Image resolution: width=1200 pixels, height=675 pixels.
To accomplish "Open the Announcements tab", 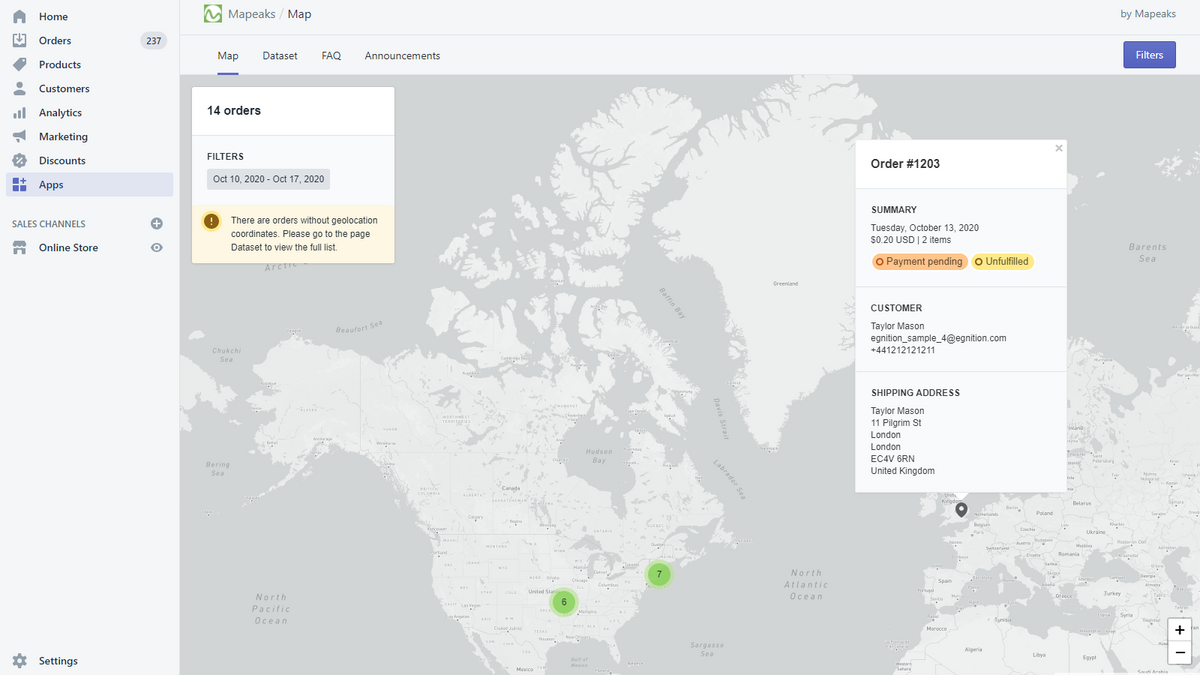I will coord(402,56).
